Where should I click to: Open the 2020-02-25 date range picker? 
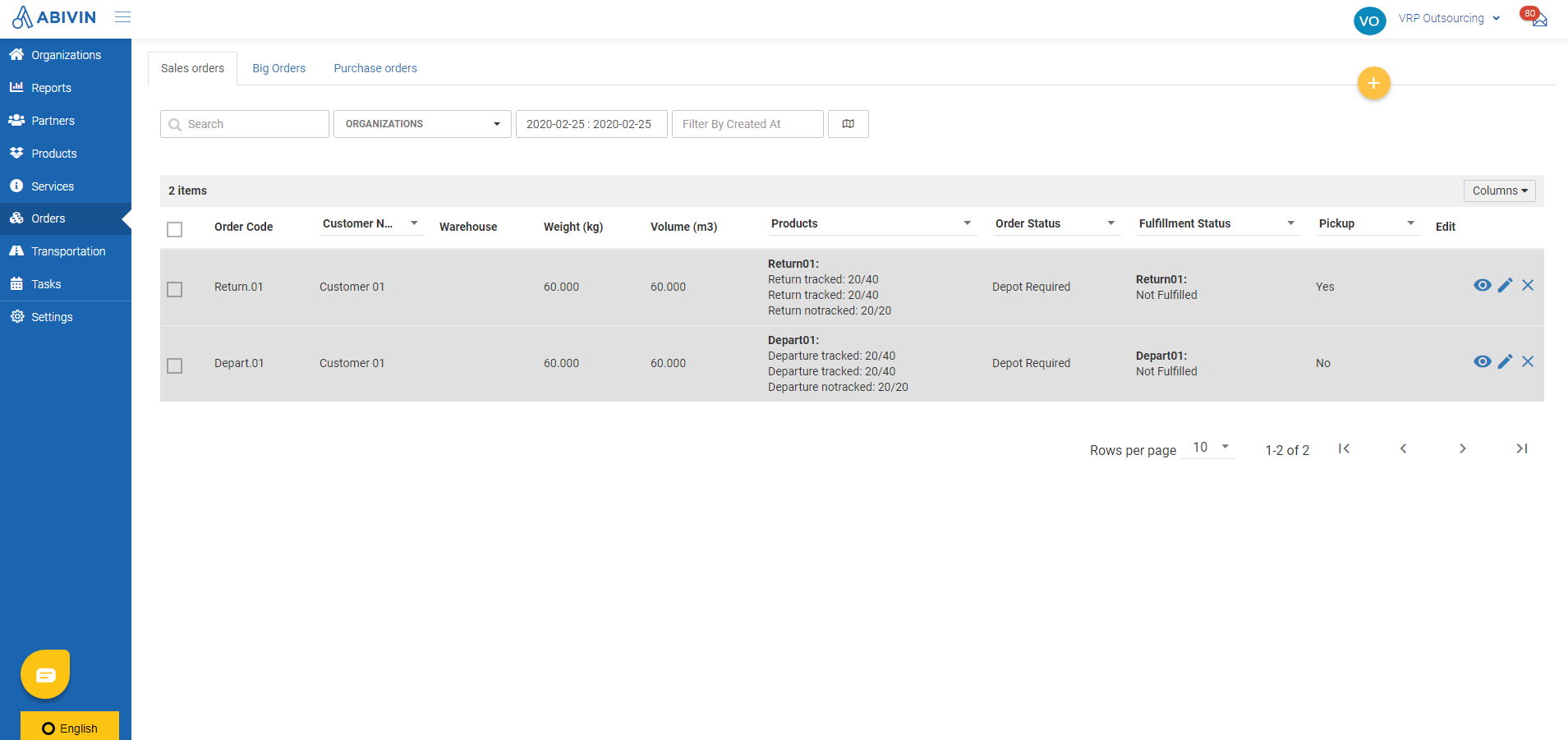[x=591, y=124]
